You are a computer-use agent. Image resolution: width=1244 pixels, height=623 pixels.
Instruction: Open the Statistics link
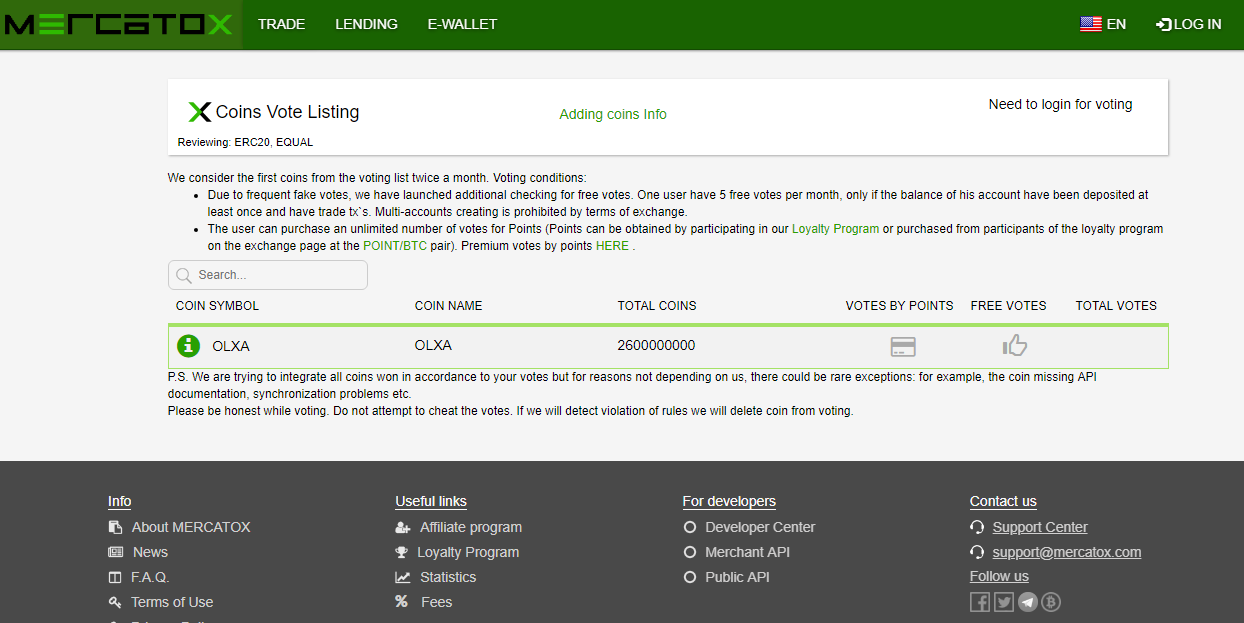[448, 577]
